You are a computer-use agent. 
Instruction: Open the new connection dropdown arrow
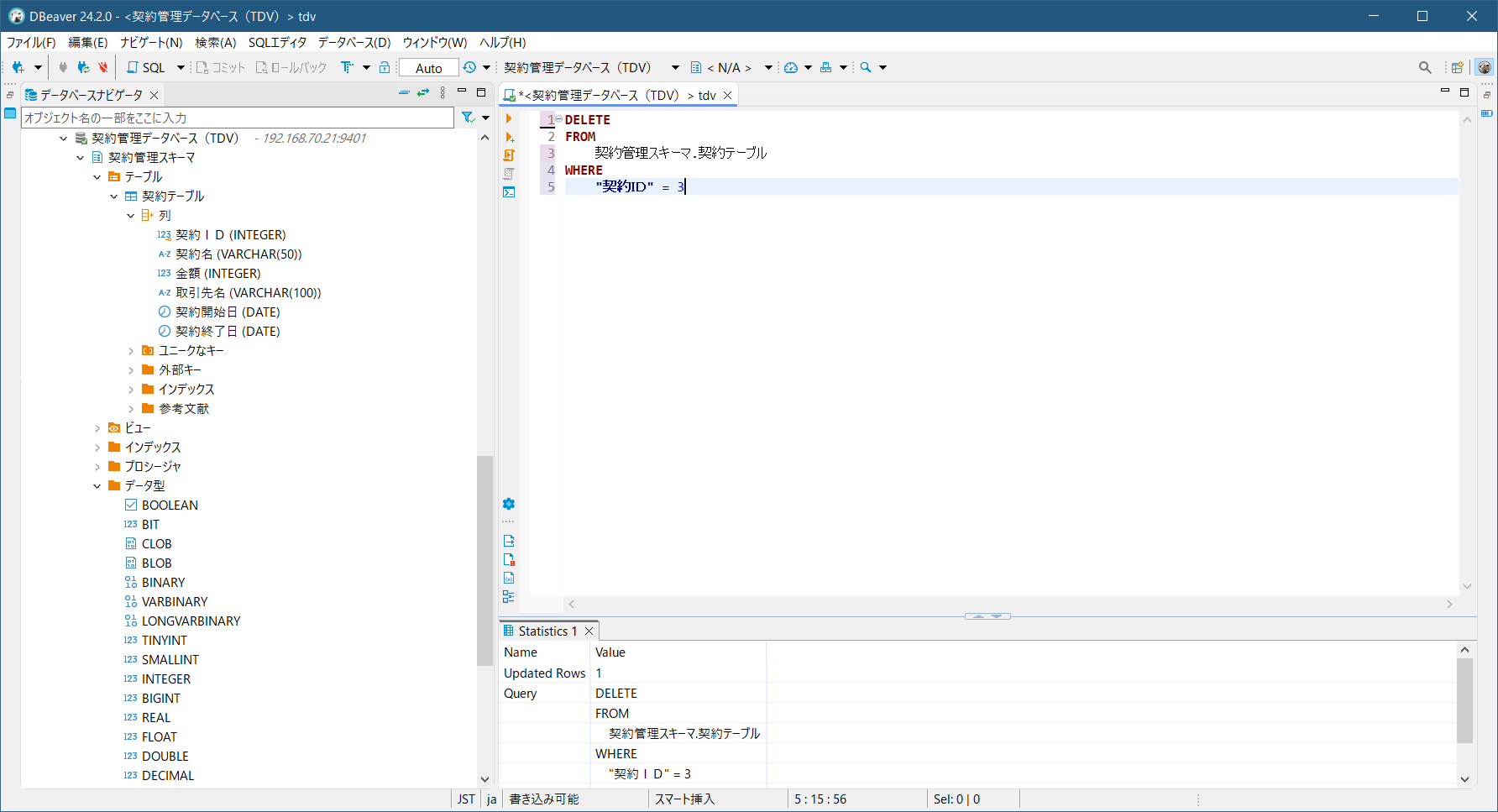click(38, 67)
